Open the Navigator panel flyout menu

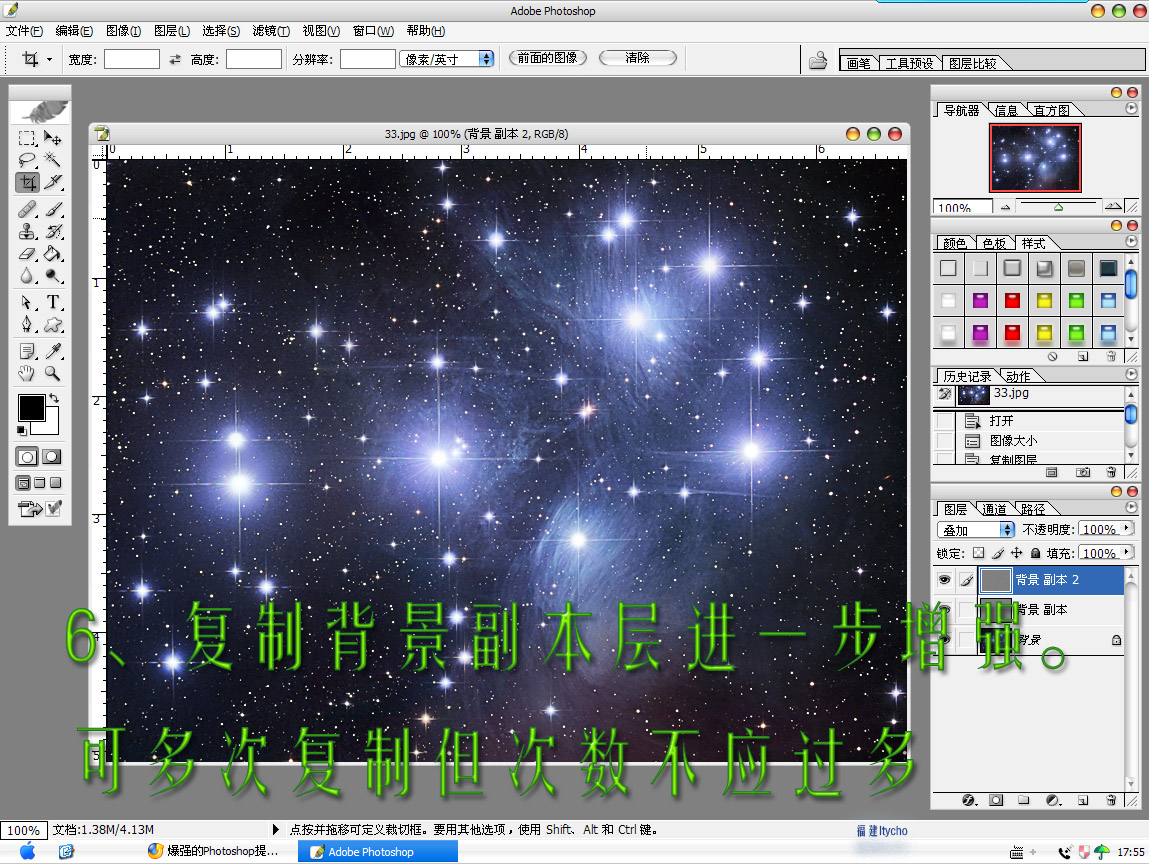(x=1131, y=108)
